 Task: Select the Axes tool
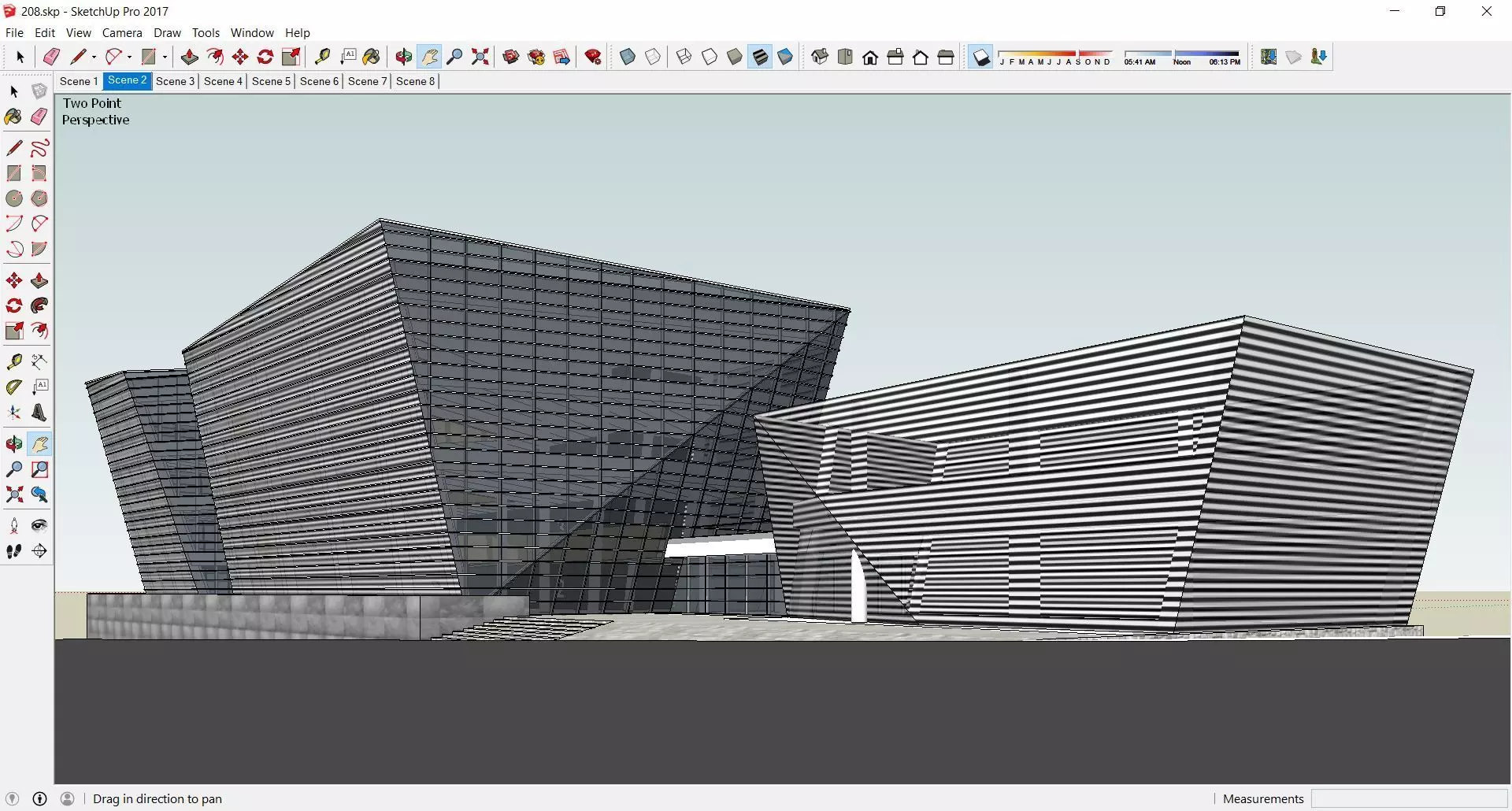tap(14, 413)
